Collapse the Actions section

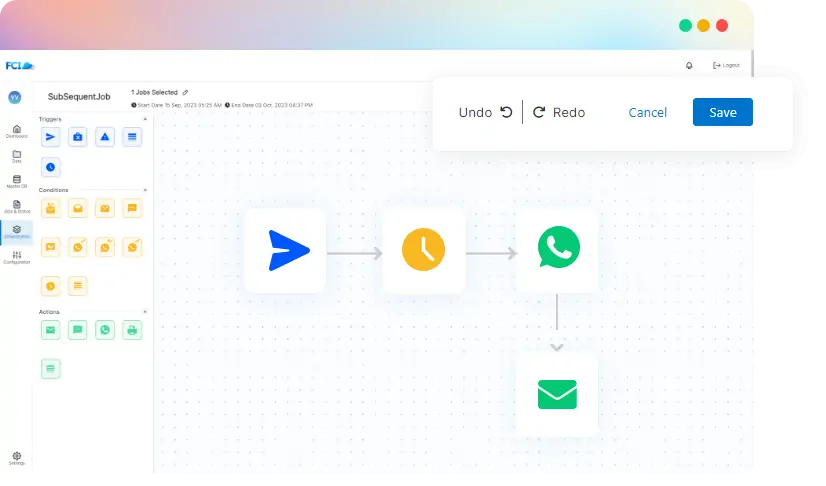tap(145, 311)
